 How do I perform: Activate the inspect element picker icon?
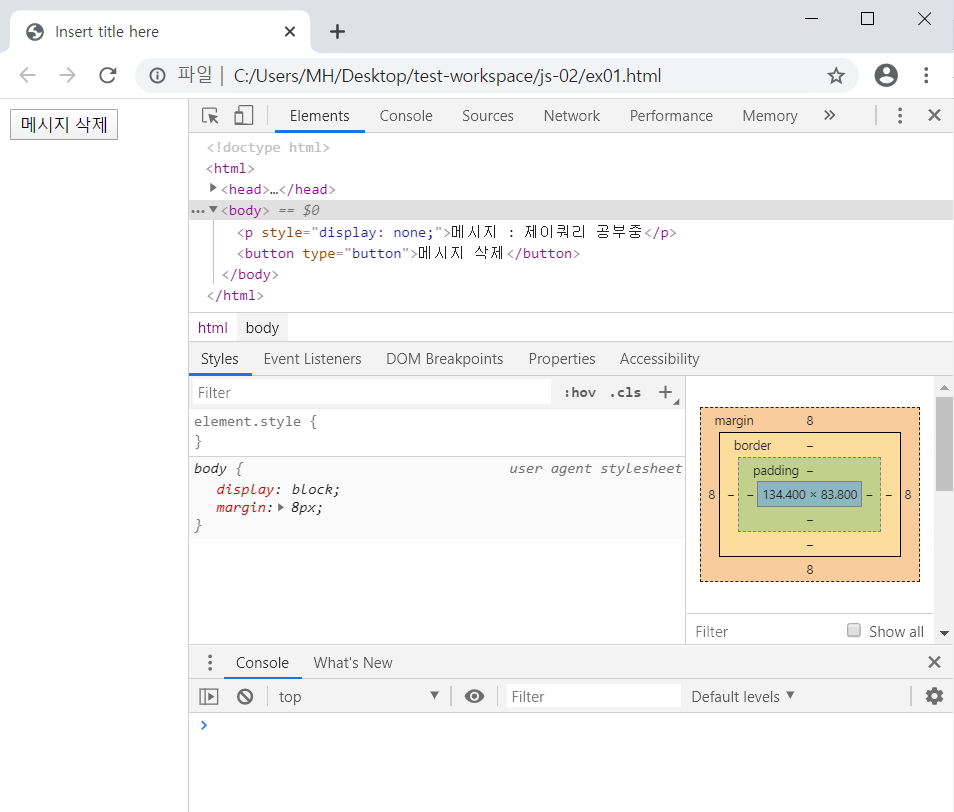point(210,116)
